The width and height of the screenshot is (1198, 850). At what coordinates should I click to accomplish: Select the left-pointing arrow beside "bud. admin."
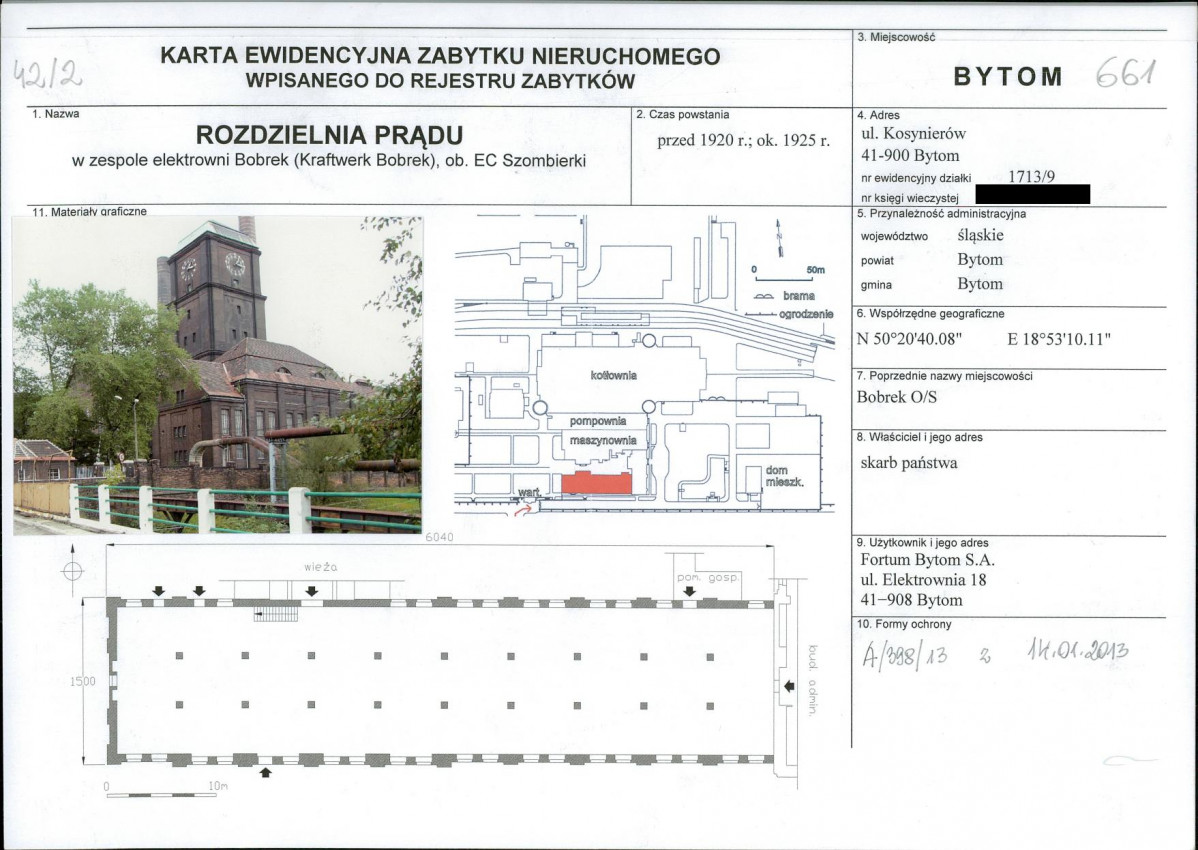[789, 686]
